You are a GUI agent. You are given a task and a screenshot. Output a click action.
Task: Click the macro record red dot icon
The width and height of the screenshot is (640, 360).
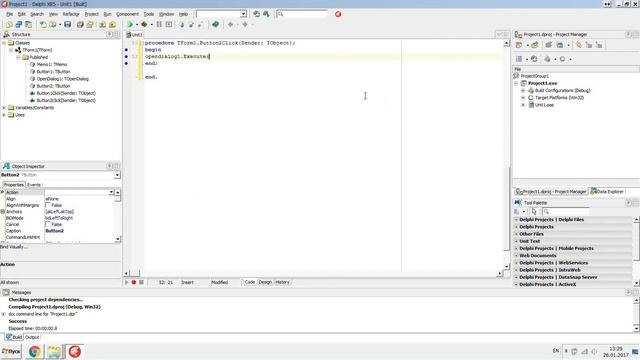coord(133,282)
